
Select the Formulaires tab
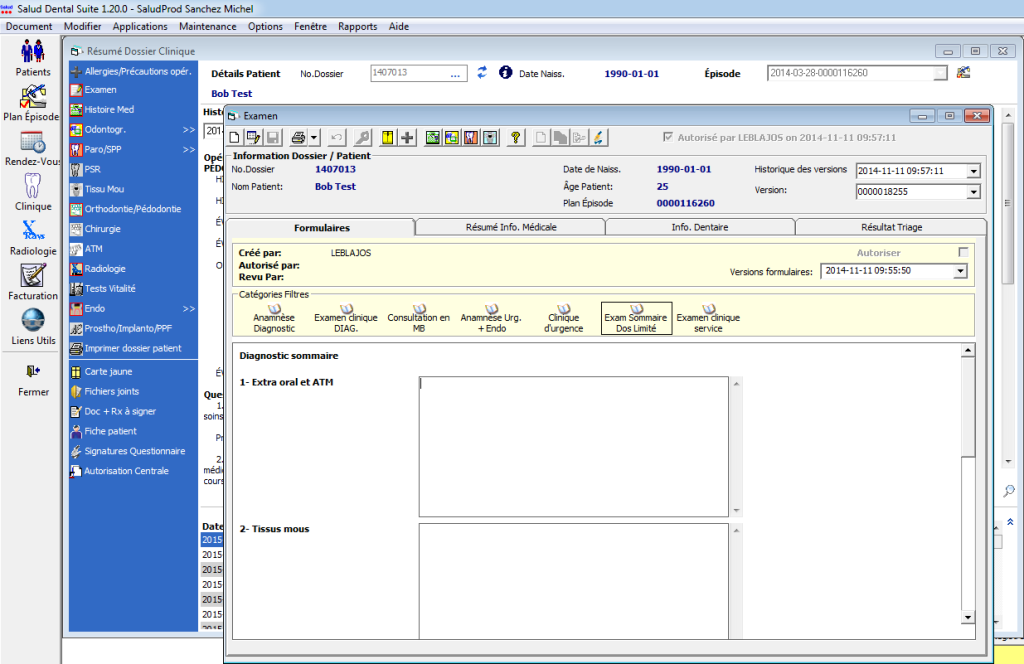[321, 227]
